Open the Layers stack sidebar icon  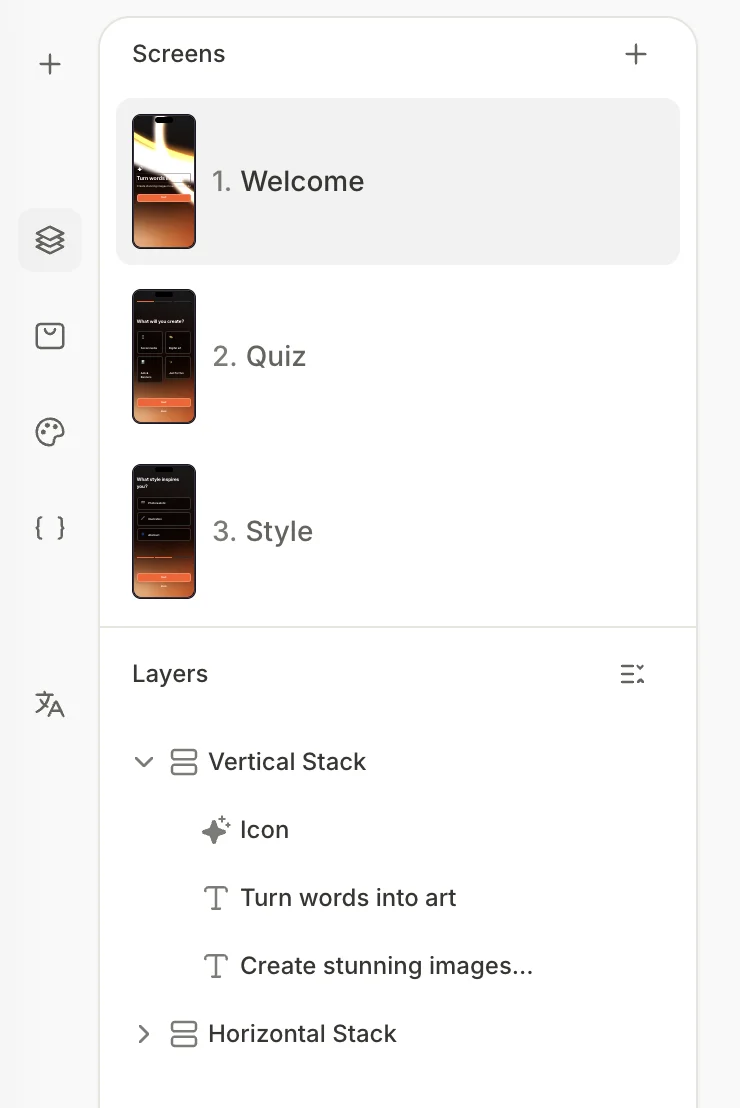pos(49,240)
